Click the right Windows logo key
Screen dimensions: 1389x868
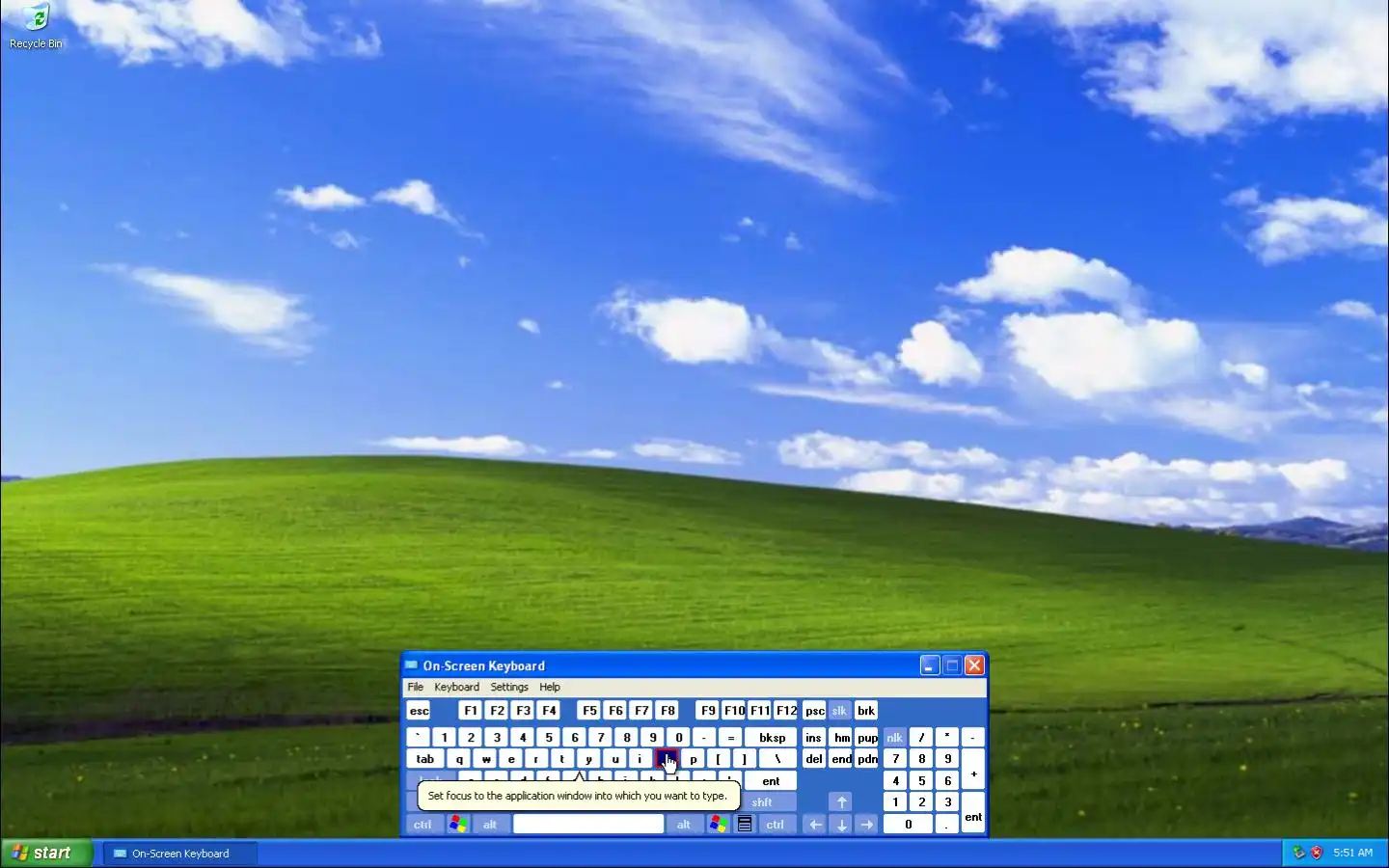pyautogui.click(x=718, y=825)
